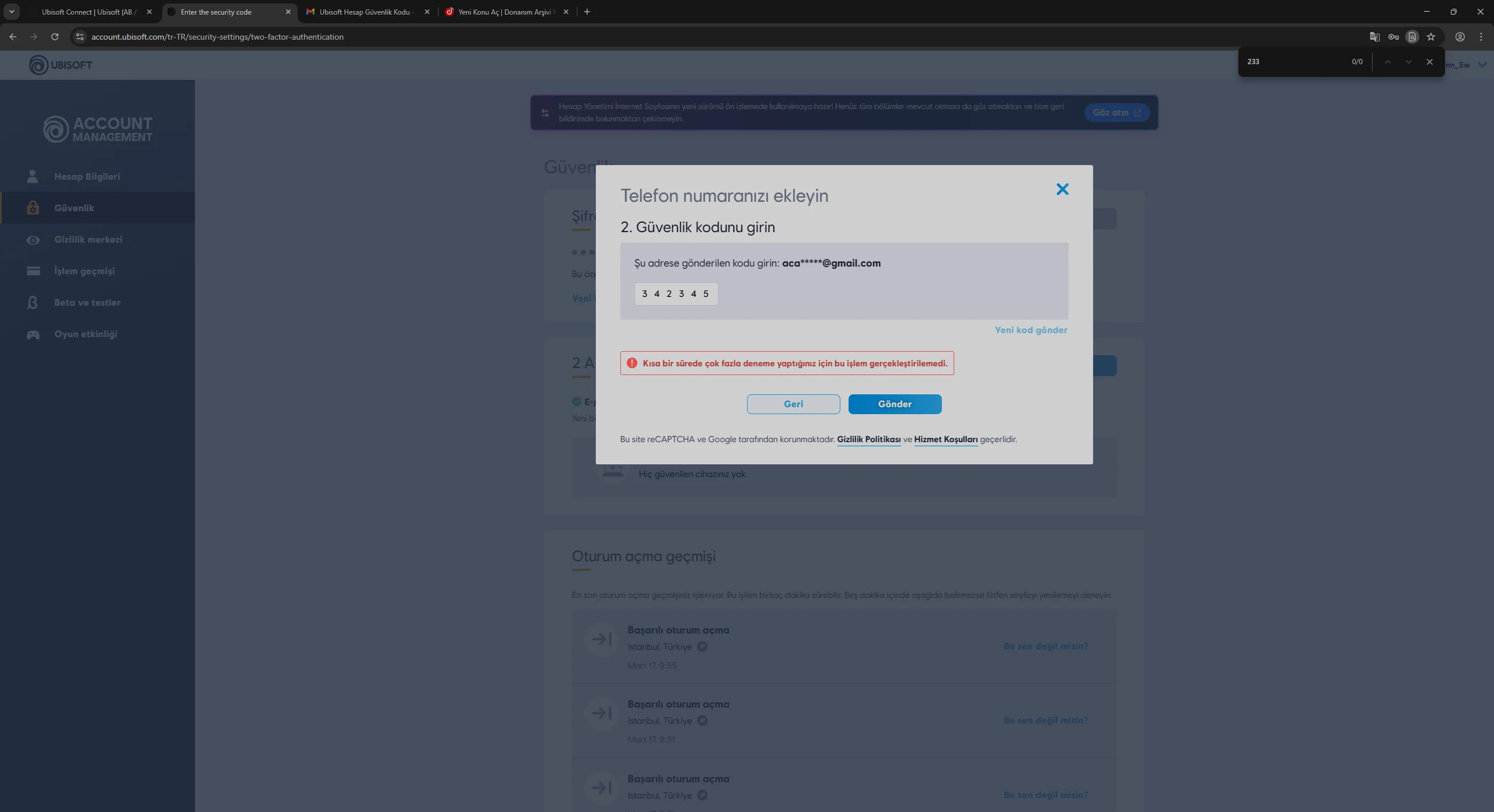1494x812 pixels.
Task: Go to next find result arrow
Action: [x=1408, y=62]
